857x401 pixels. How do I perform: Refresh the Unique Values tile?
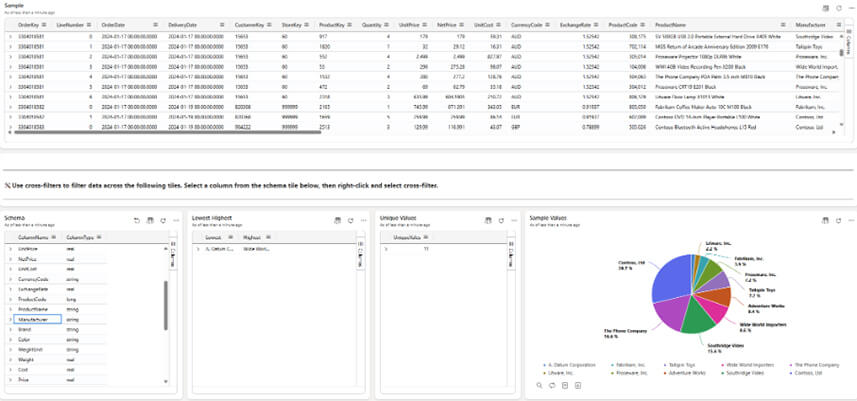(501, 221)
